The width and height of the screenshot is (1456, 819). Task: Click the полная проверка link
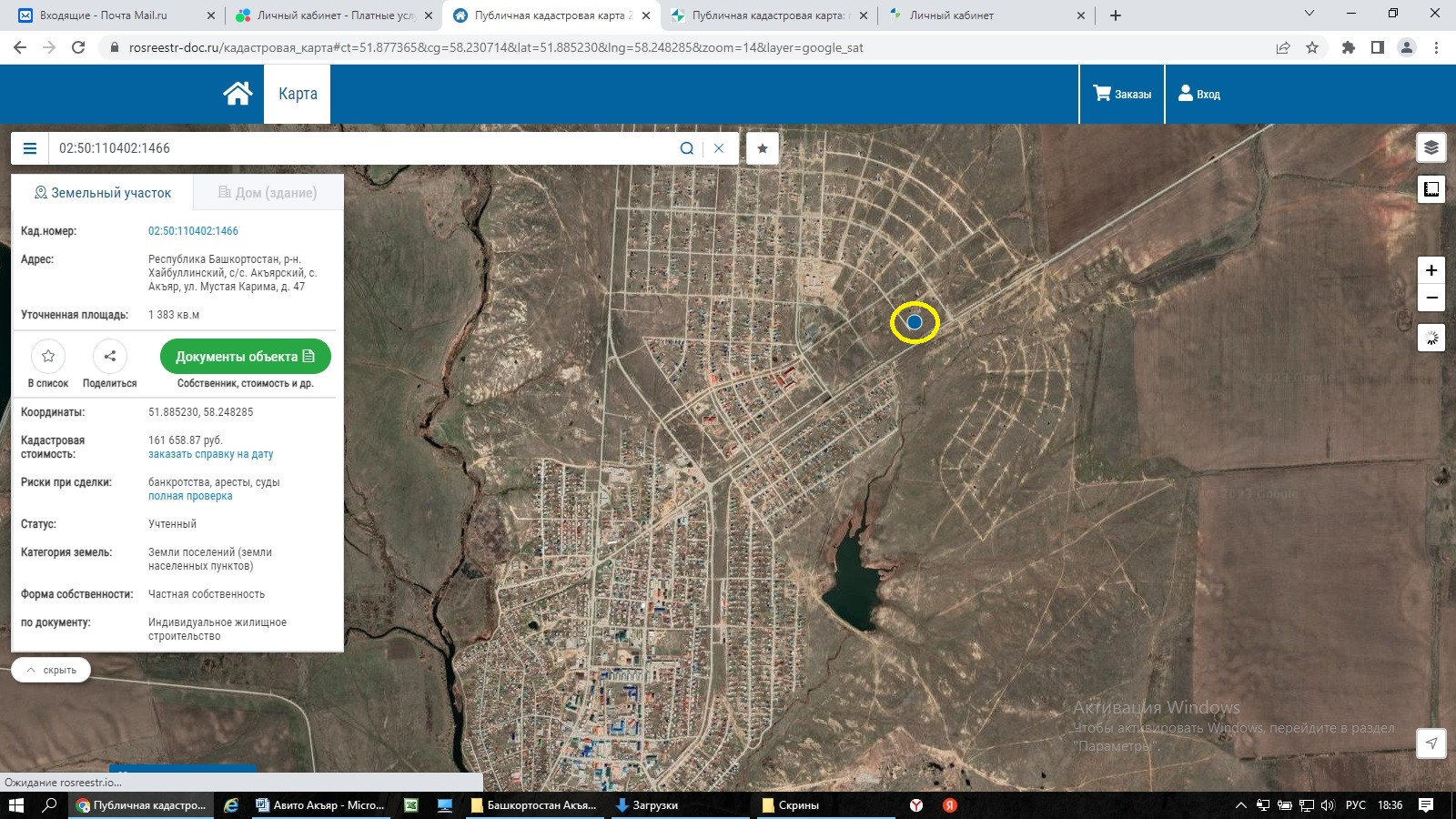(x=190, y=496)
